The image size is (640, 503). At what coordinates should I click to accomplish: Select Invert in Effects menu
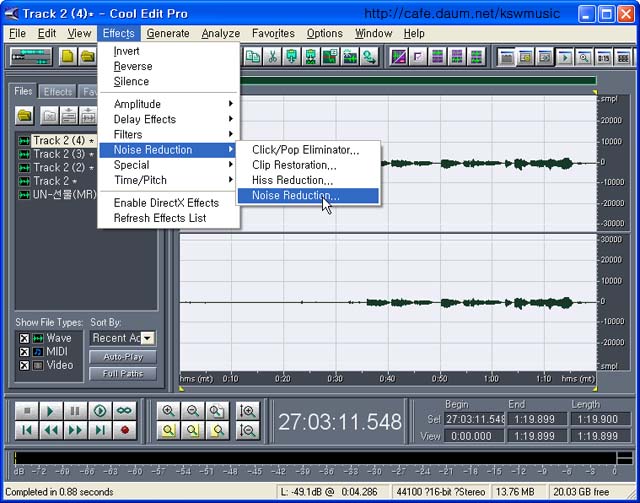[168, 51]
